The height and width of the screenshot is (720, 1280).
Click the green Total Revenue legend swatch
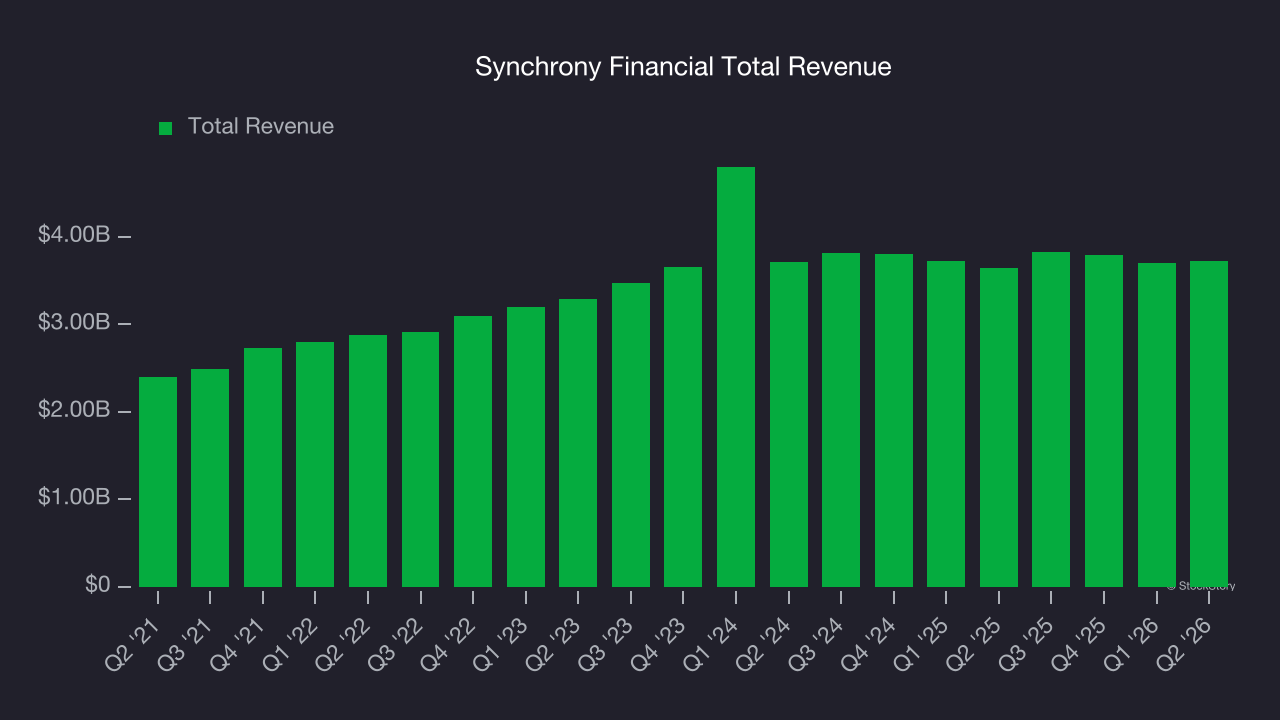point(166,128)
